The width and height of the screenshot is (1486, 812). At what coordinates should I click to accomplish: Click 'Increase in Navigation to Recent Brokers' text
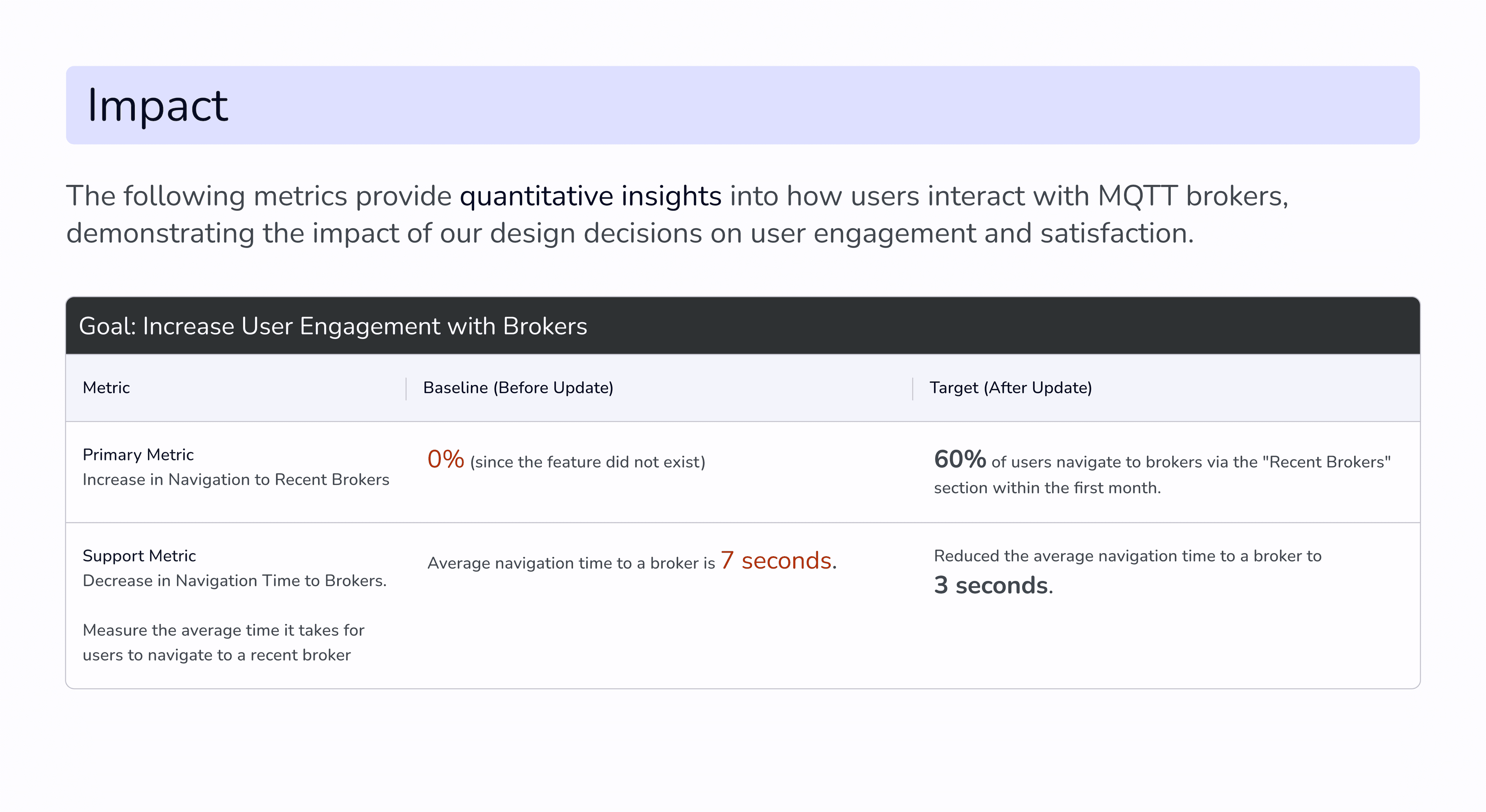[x=236, y=479]
